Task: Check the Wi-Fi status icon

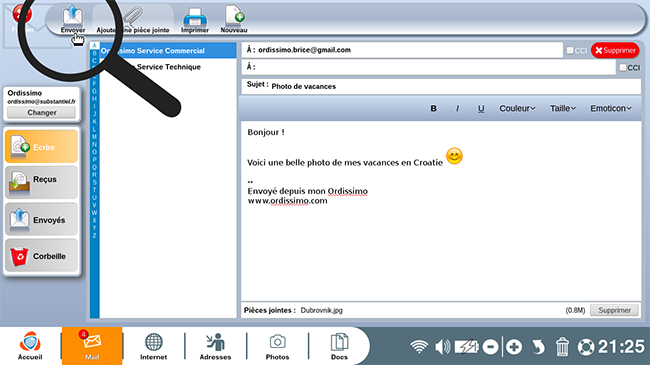Action: pyautogui.click(x=419, y=346)
